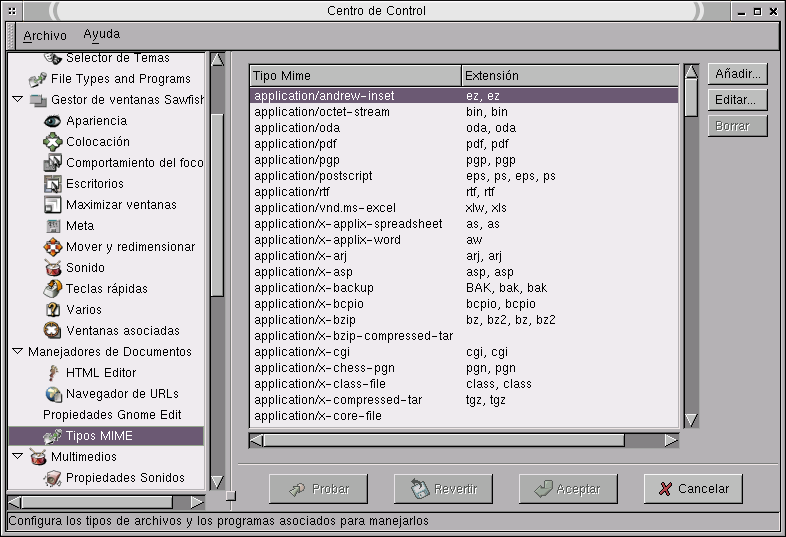This screenshot has width=786, height=537.
Task: Click the sidebar tree scroll-up arrow
Action: click(218, 60)
